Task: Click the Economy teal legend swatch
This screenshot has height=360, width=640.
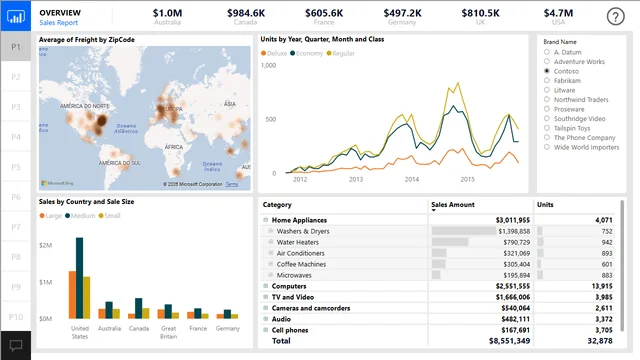Action: pyautogui.click(x=293, y=53)
